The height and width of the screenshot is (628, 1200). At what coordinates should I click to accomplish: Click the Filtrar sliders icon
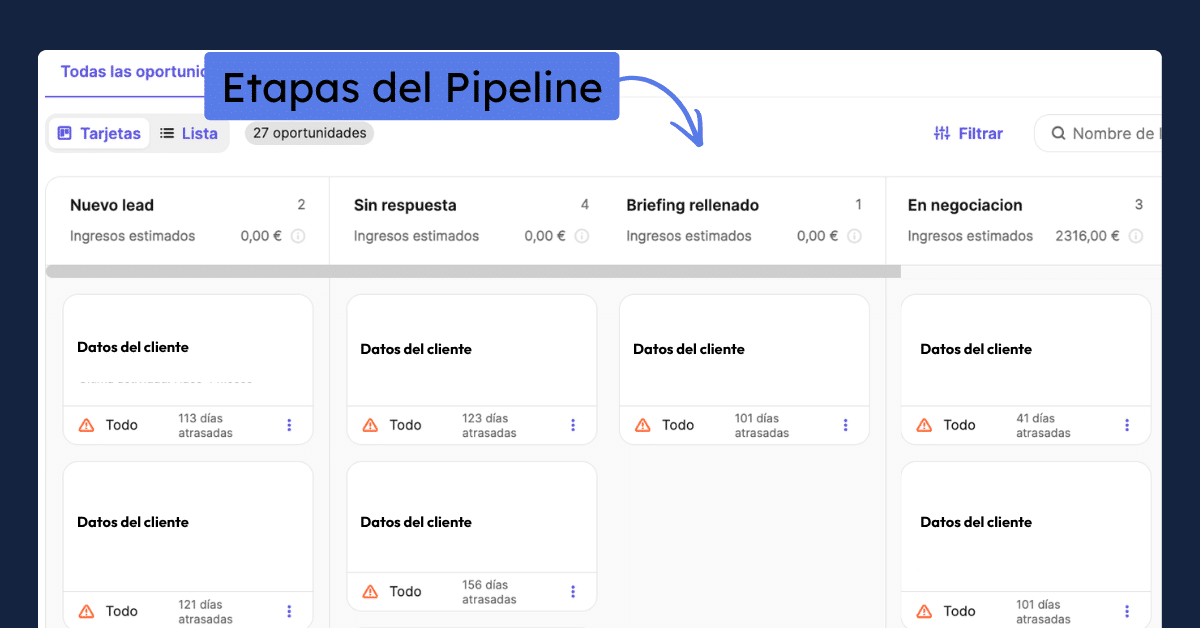pyautogui.click(x=942, y=133)
